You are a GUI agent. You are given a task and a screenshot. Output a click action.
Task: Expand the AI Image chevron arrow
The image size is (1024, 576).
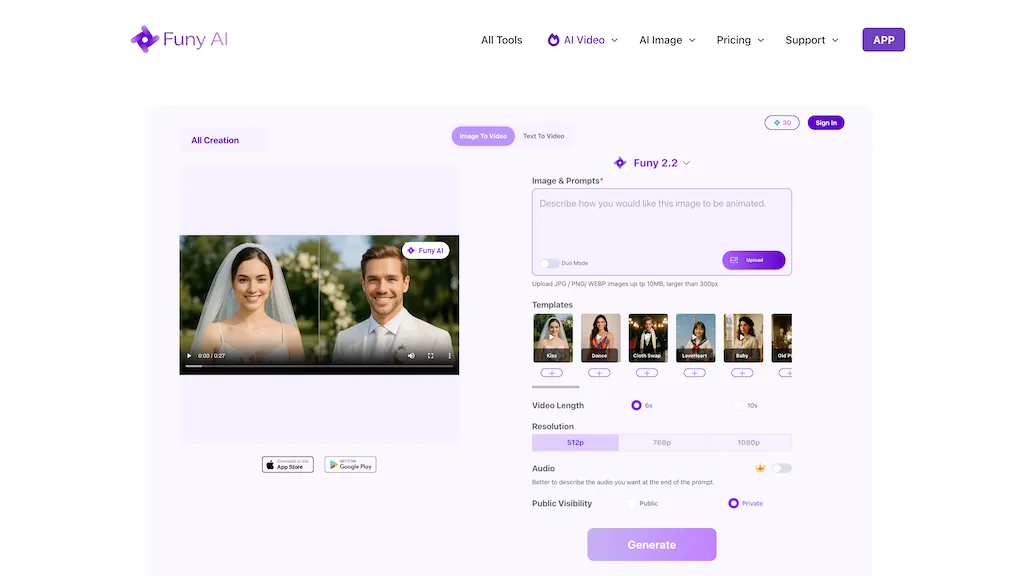pyautogui.click(x=692, y=40)
